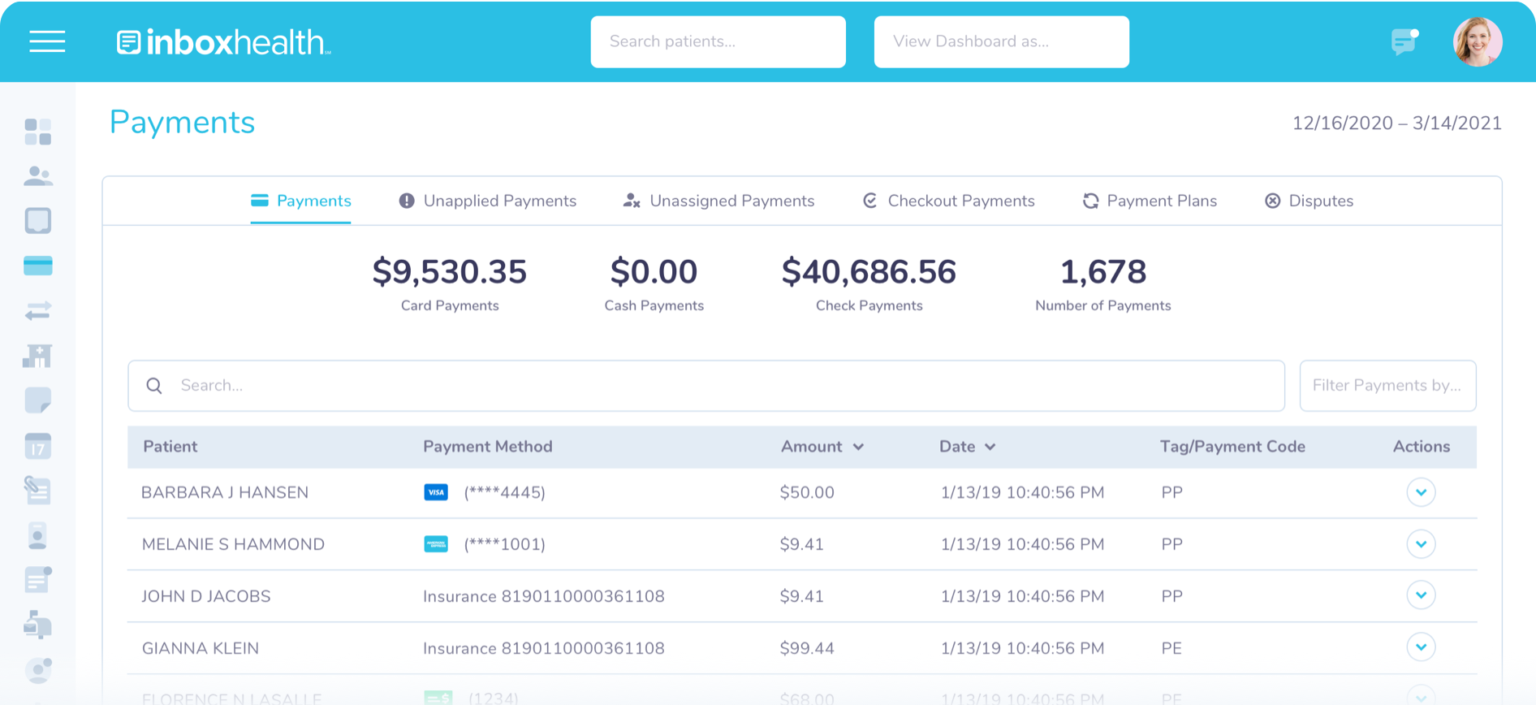The height and width of the screenshot is (705, 1536).
Task: Switch to the Disputes tab
Action: click(x=1308, y=200)
